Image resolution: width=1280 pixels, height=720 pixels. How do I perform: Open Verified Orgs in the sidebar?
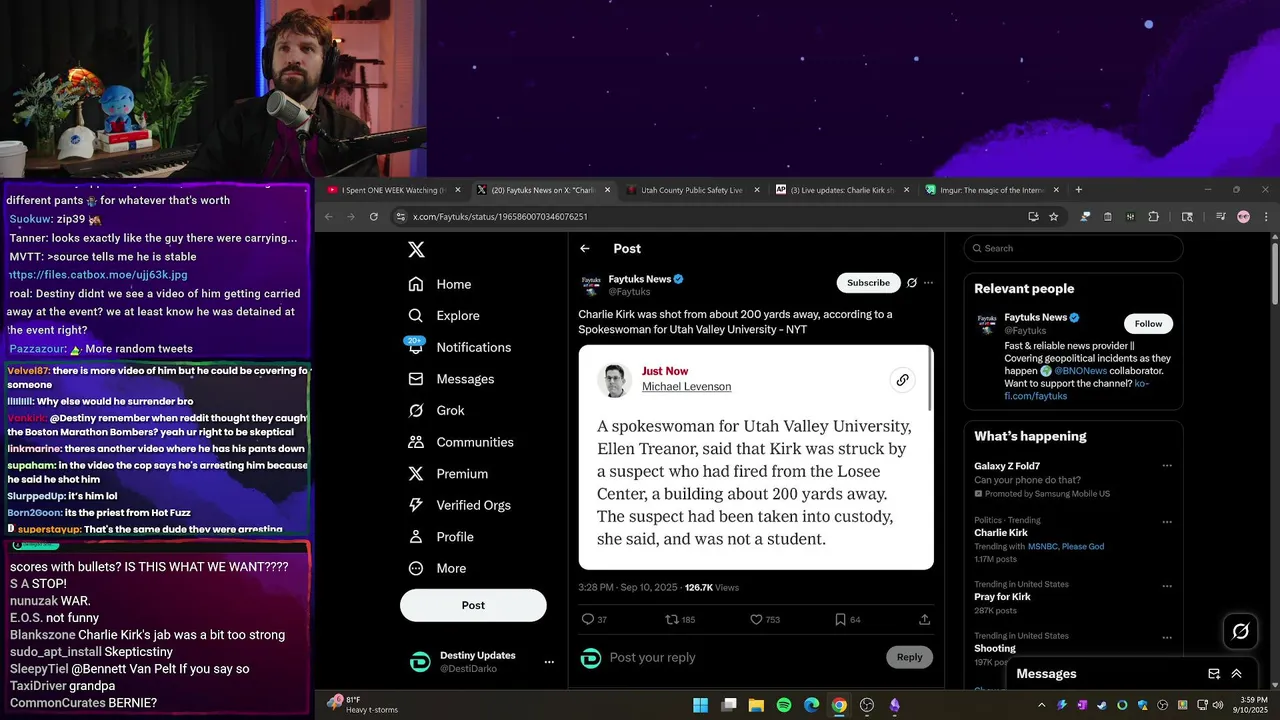pos(461,505)
